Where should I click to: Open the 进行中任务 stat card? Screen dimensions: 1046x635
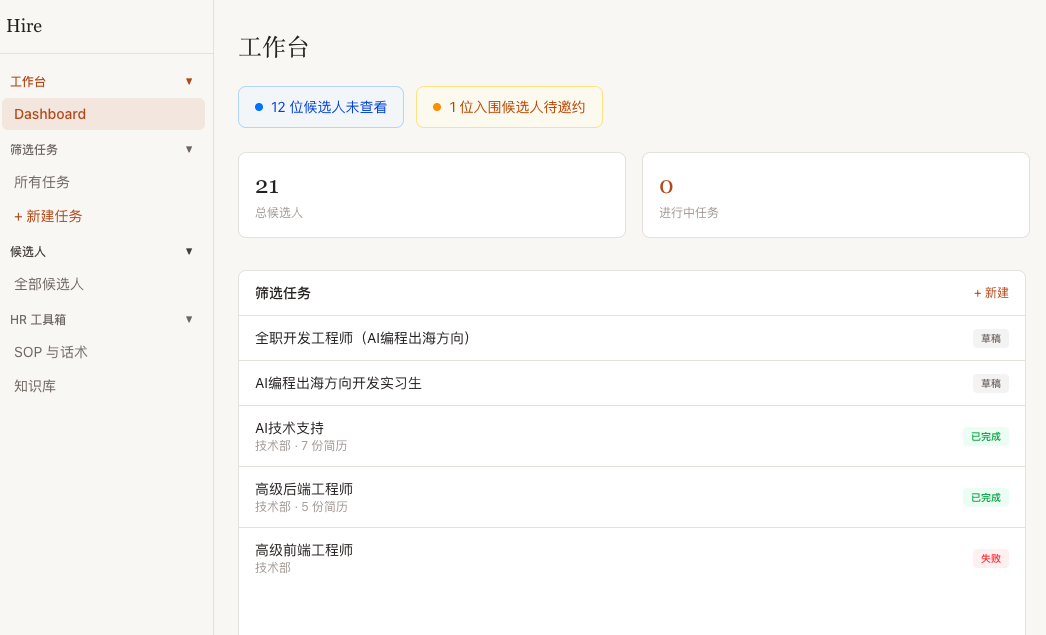click(835, 195)
